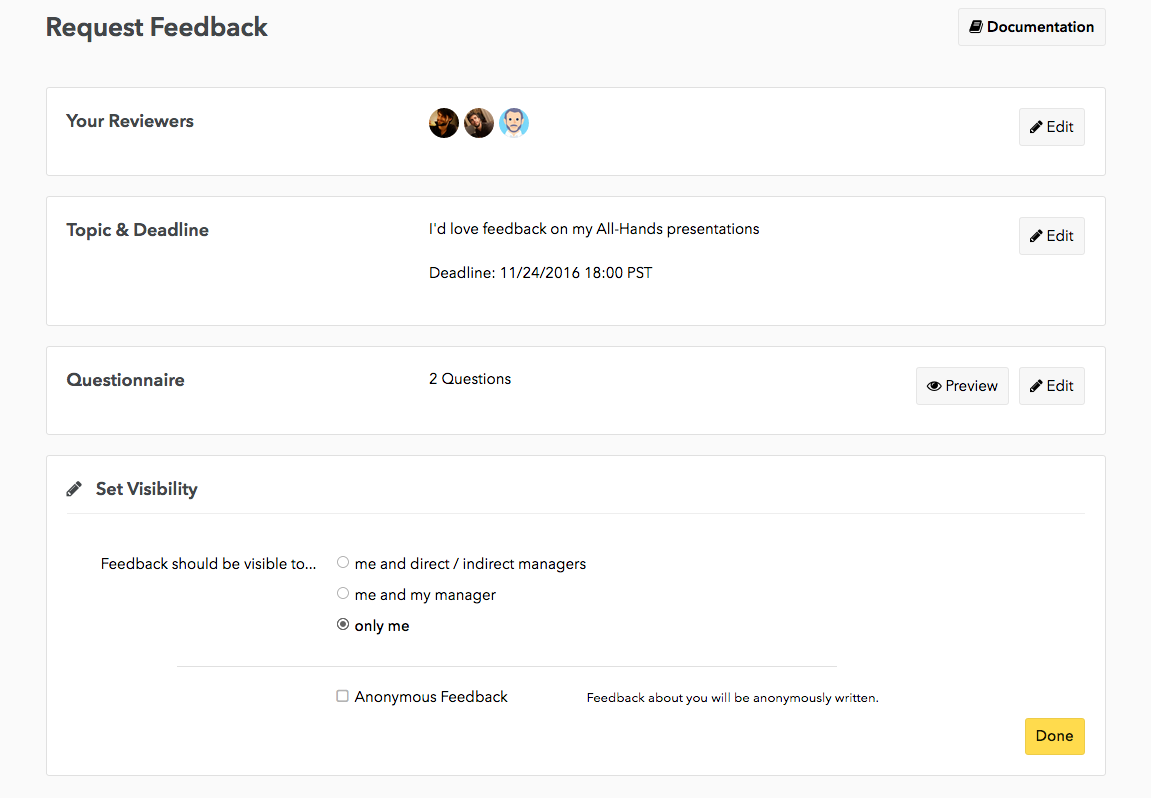Click pencil icon in Topic & Deadline Edit button
The width and height of the screenshot is (1151, 798).
[1036, 236]
